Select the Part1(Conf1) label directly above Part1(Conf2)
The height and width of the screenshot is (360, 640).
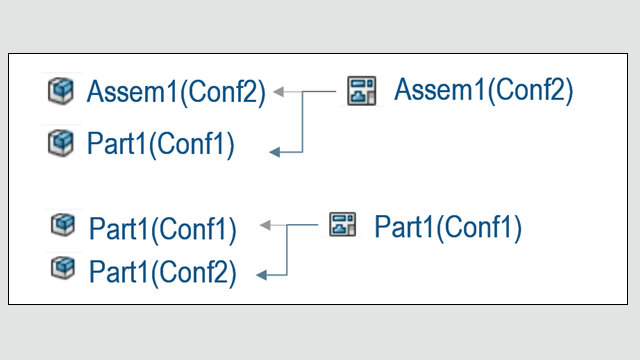(163, 229)
